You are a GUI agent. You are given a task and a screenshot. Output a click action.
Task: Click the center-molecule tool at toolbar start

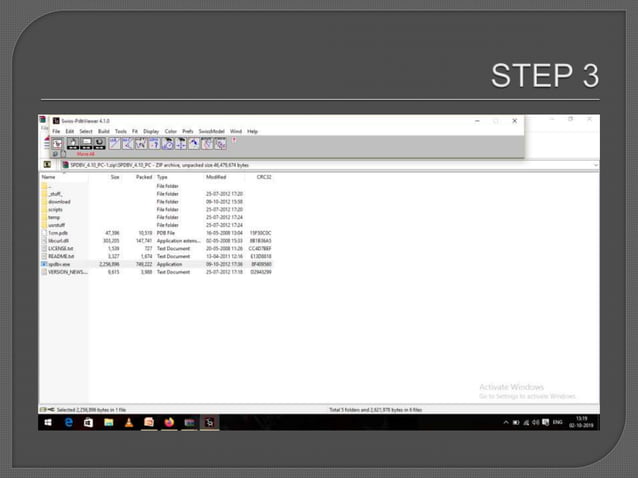[x=58, y=143]
